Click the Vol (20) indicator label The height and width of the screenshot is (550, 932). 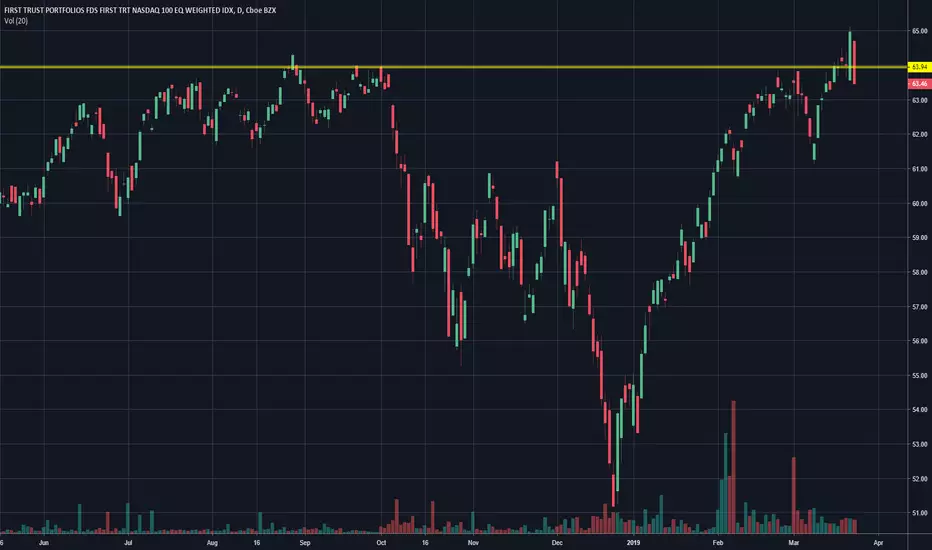click(x=16, y=21)
